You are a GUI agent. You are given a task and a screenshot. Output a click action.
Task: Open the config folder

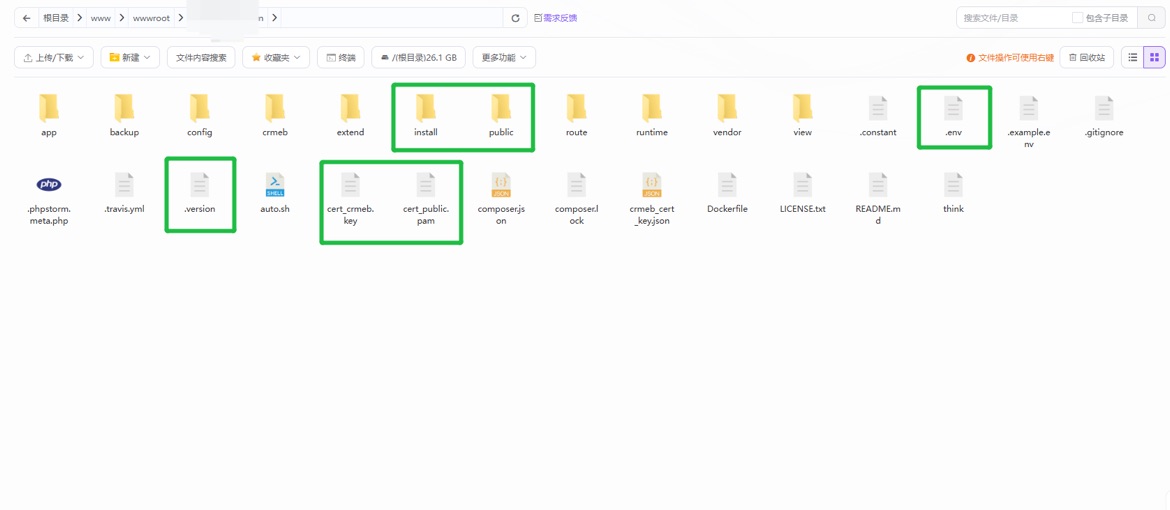(199, 108)
